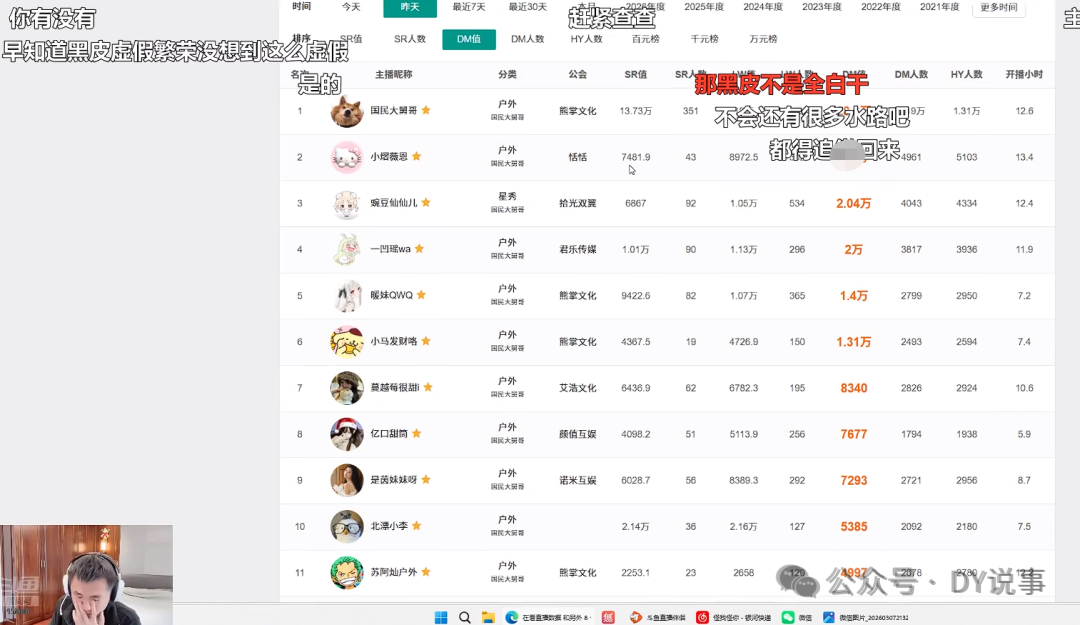This screenshot has height=625, width=1080.
Task: Click 国民大舅哥's dog avatar
Action: click(x=347, y=111)
